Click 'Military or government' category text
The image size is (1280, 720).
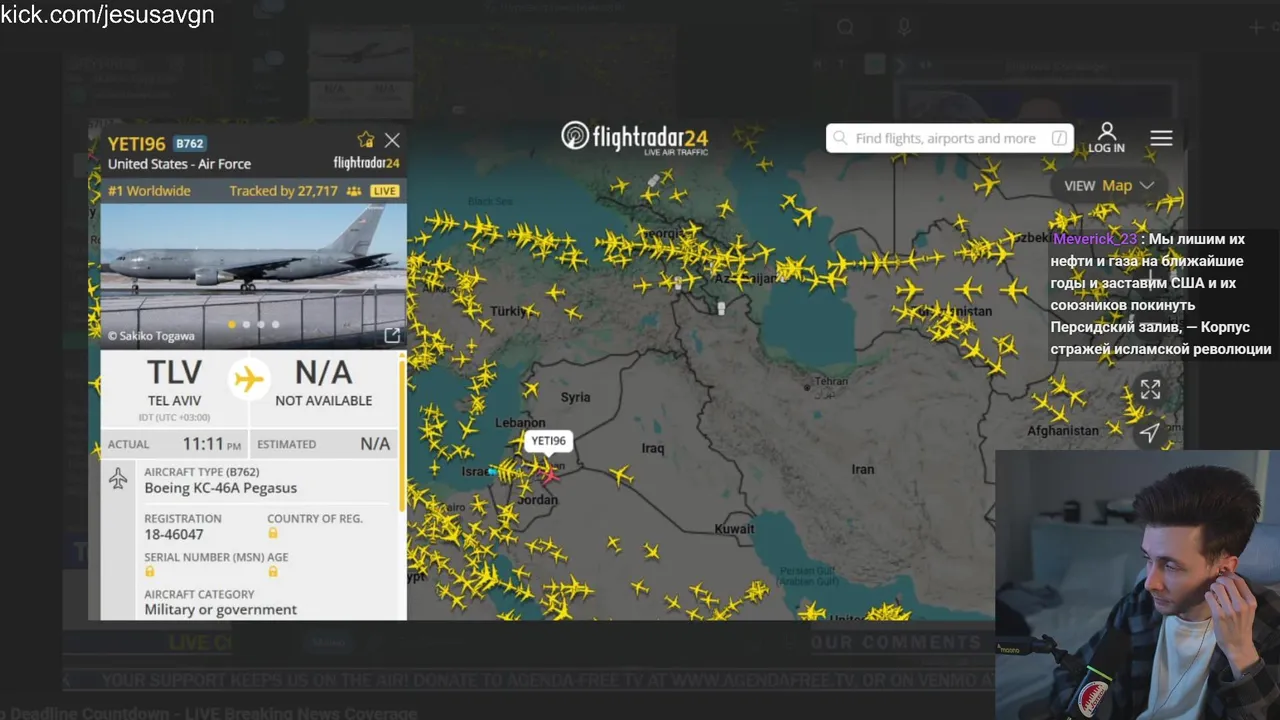[x=220, y=609]
